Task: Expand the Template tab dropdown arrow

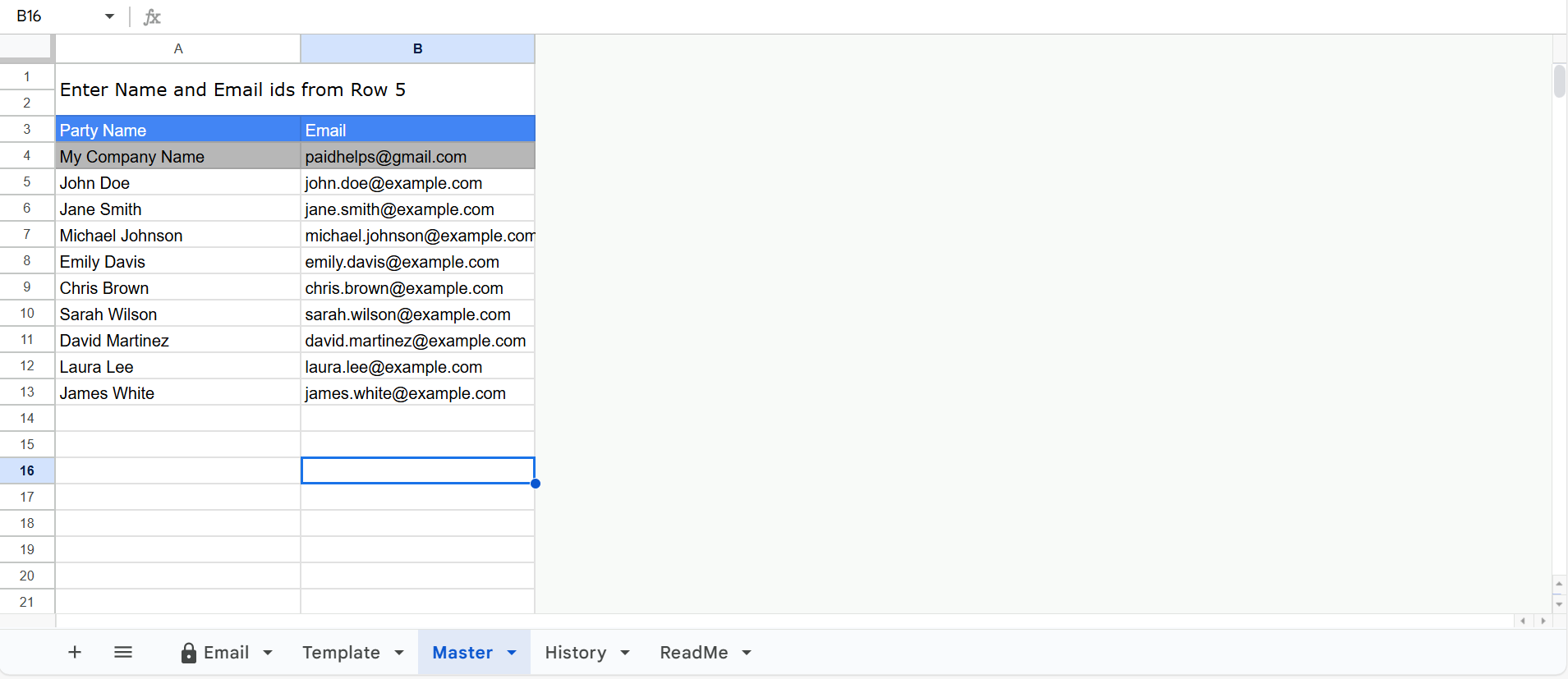Action: click(399, 653)
